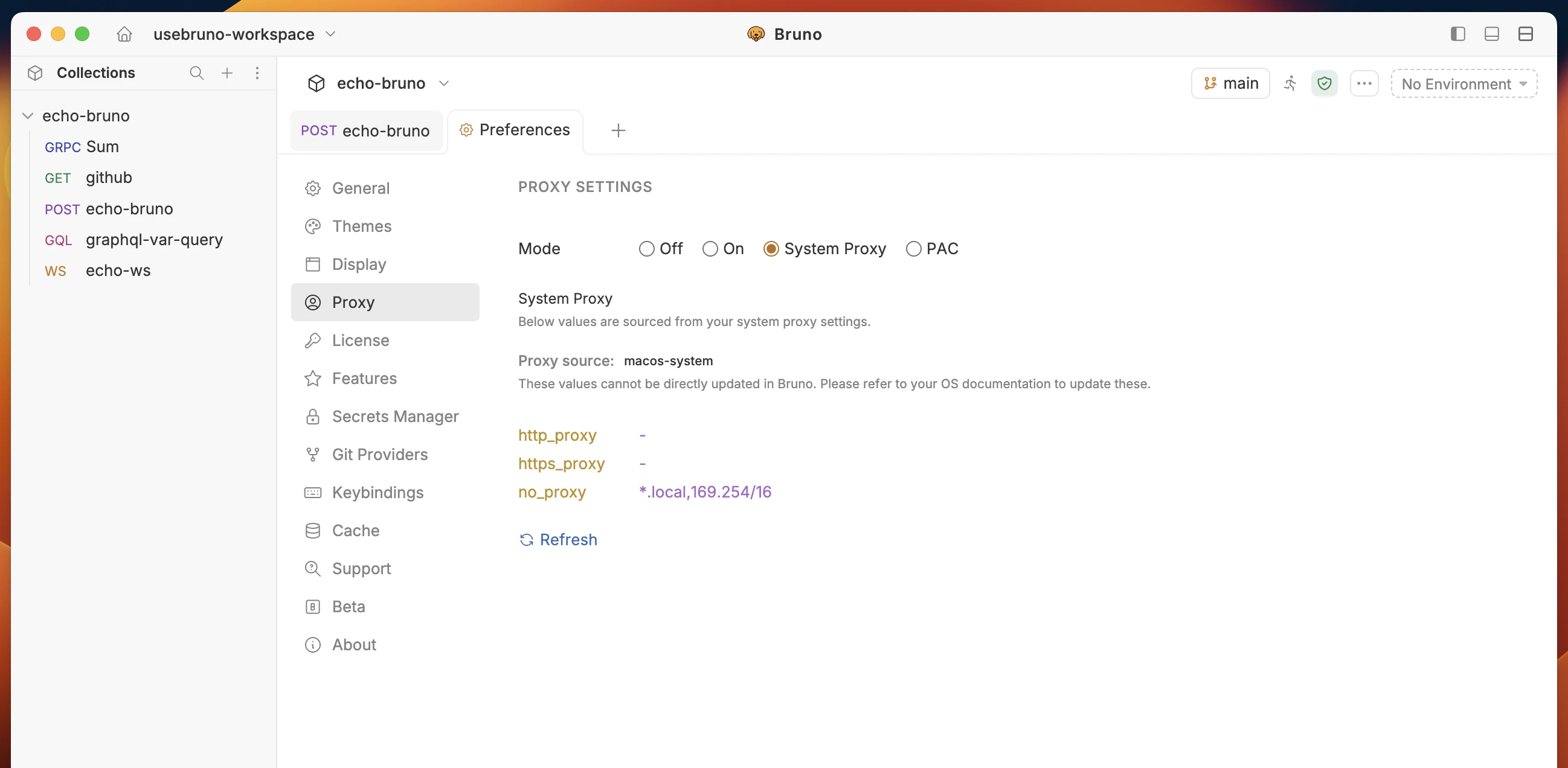Open the No Environment dropdown
The image size is (1568, 768).
(1464, 84)
